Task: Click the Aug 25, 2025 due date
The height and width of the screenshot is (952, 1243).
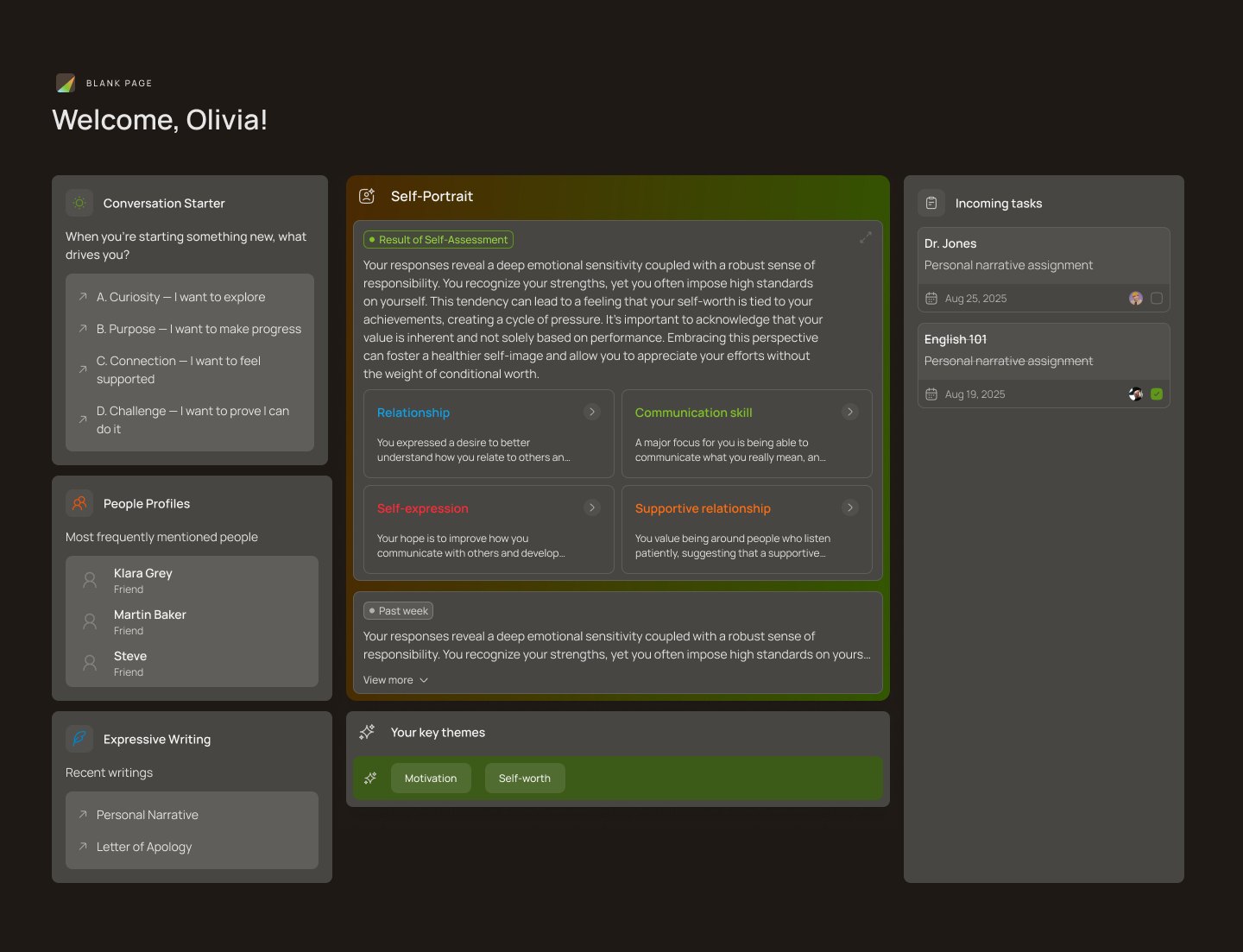Action: [x=976, y=299]
